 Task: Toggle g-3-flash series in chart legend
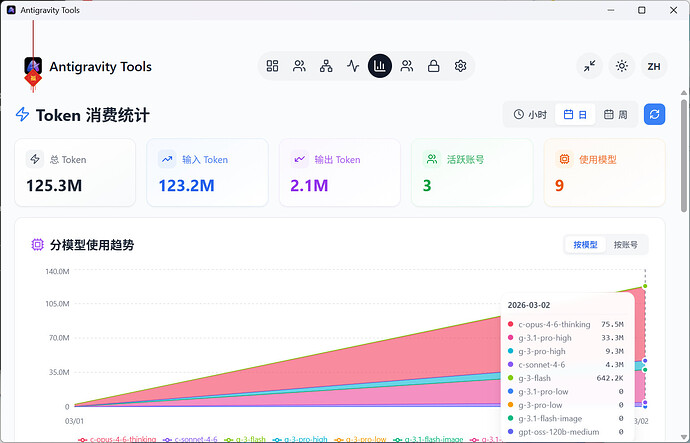point(245,439)
